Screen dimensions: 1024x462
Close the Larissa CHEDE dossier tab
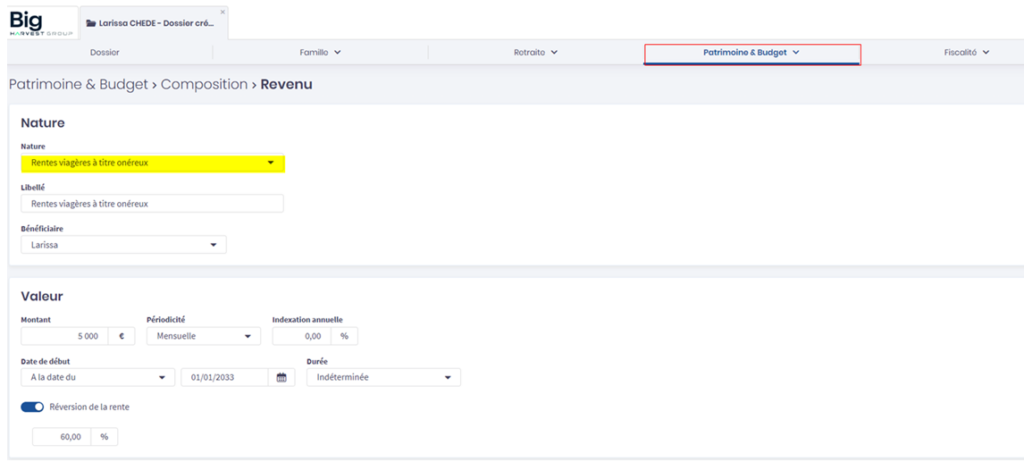pos(222,12)
